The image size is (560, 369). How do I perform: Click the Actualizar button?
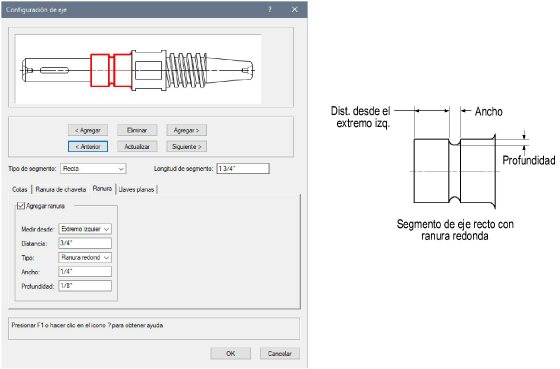[x=137, y=146]
